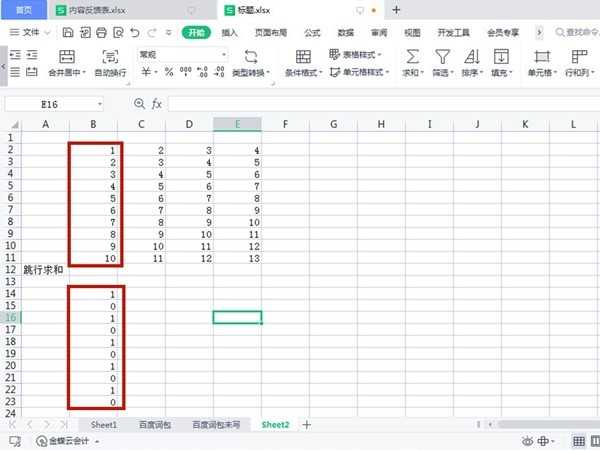Image resolution: width=600 pixels, height=450 pixels.
Task: Switch to normal grid view icon
Action: pos(578,441)
